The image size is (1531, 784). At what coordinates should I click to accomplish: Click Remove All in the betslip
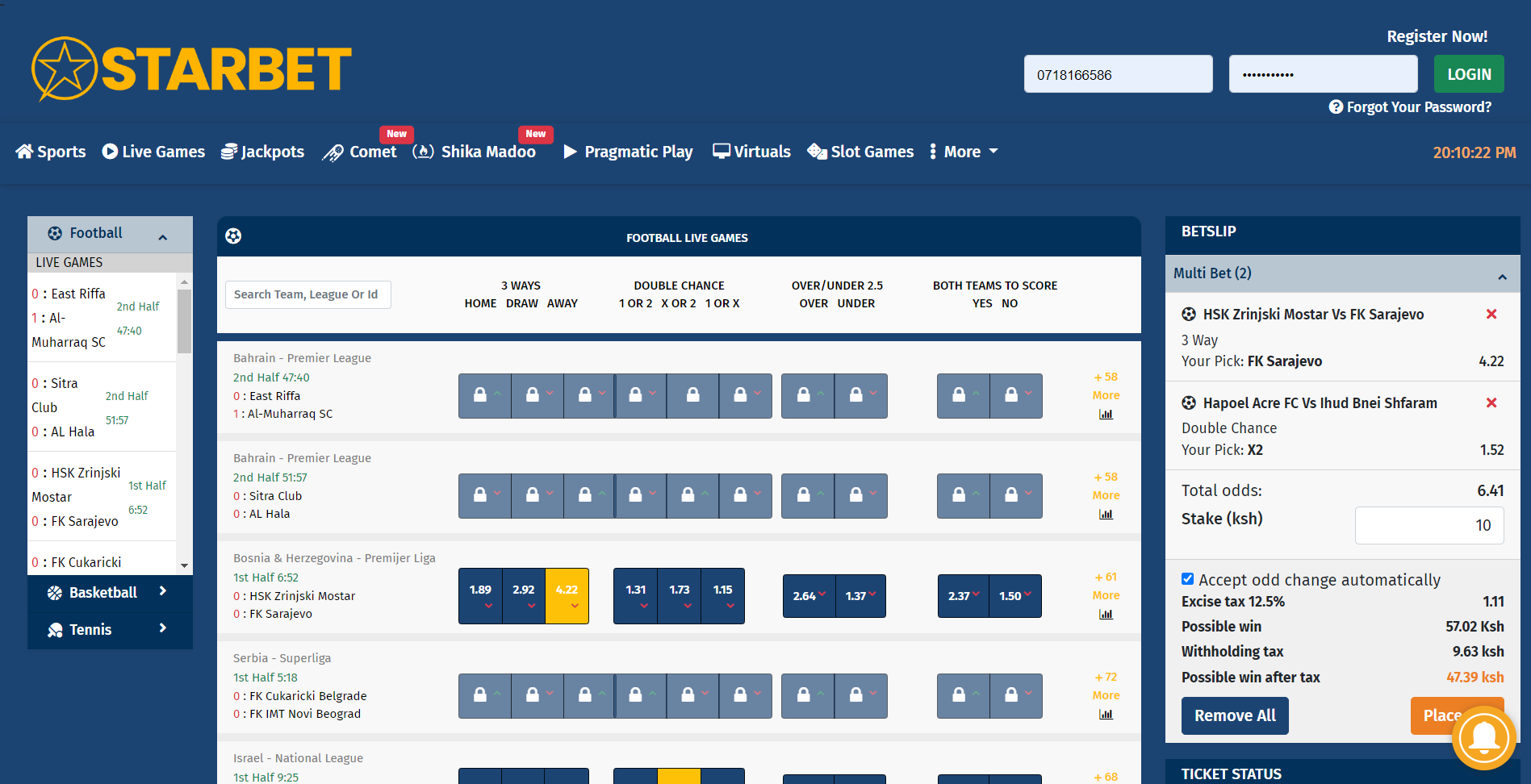(x=1234, y=715)
